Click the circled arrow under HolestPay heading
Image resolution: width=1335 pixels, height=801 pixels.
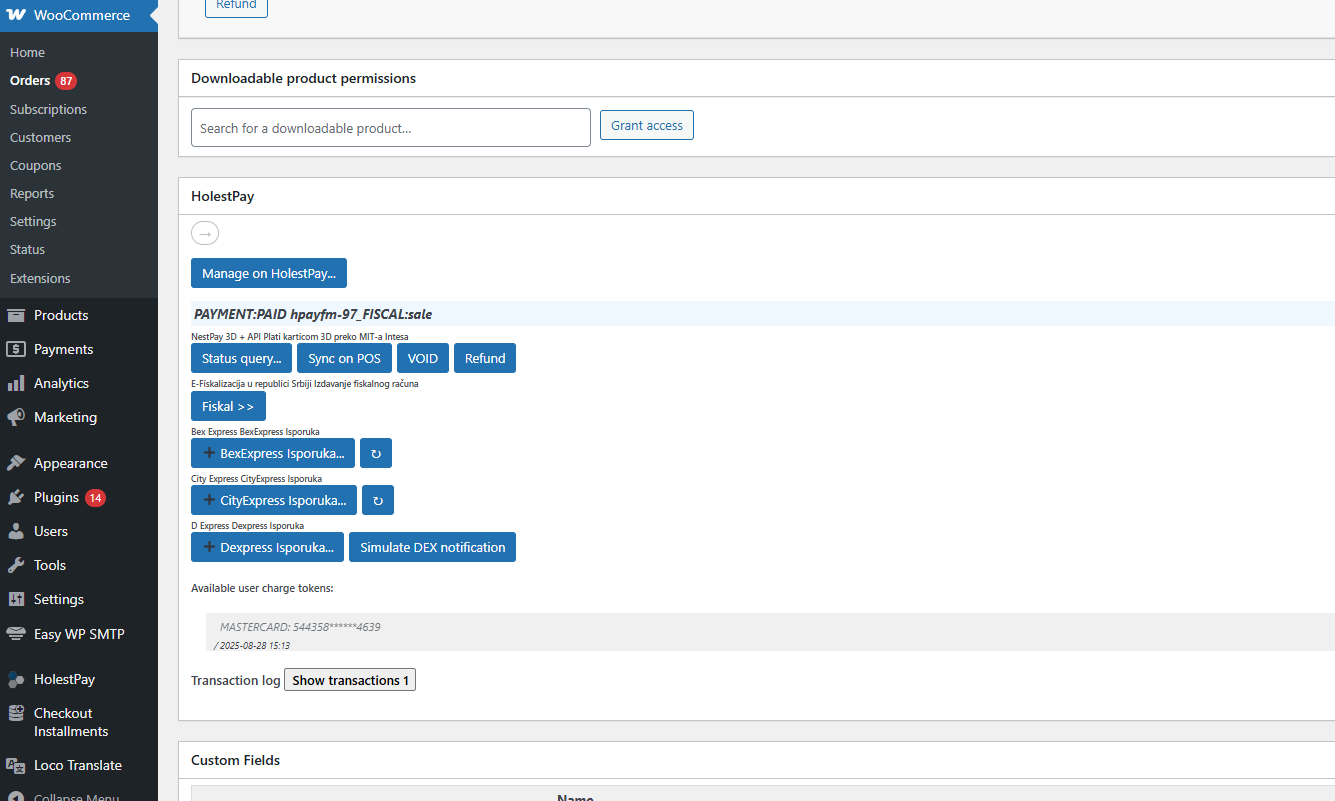coord(205,233)
